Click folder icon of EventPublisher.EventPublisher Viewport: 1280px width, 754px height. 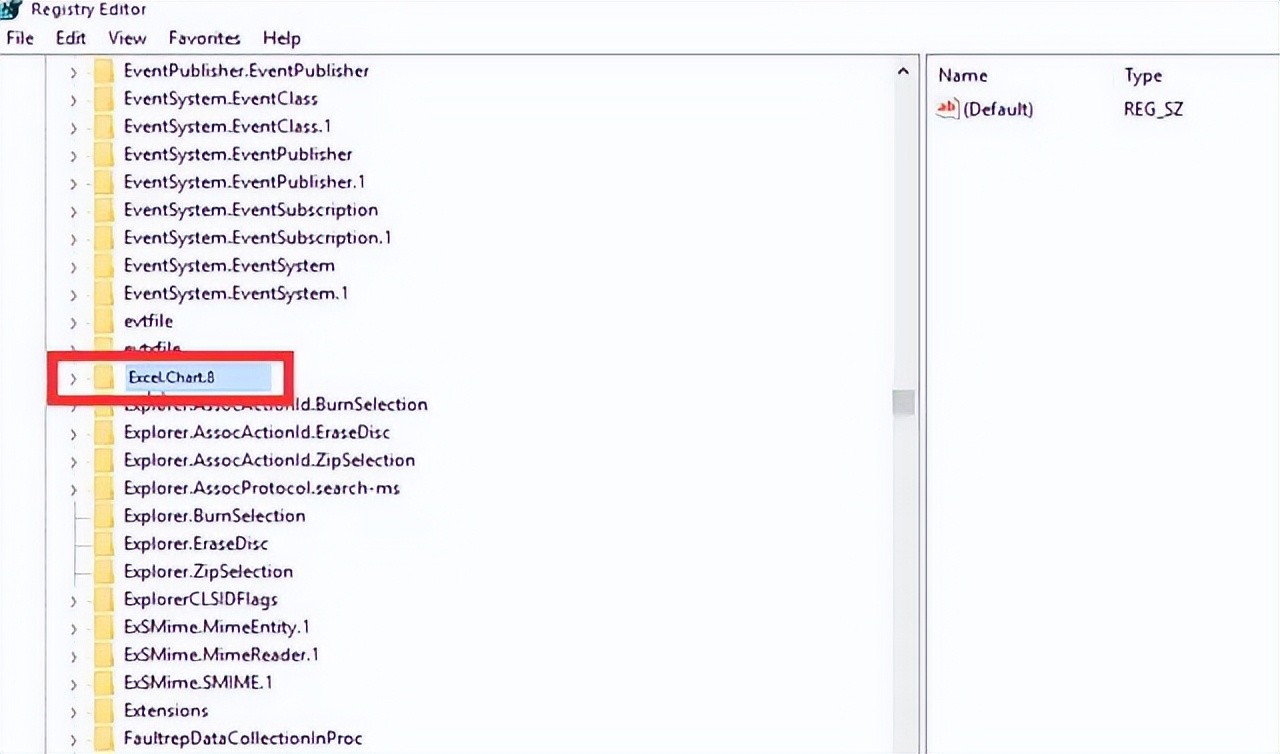[x=104, y=71]
